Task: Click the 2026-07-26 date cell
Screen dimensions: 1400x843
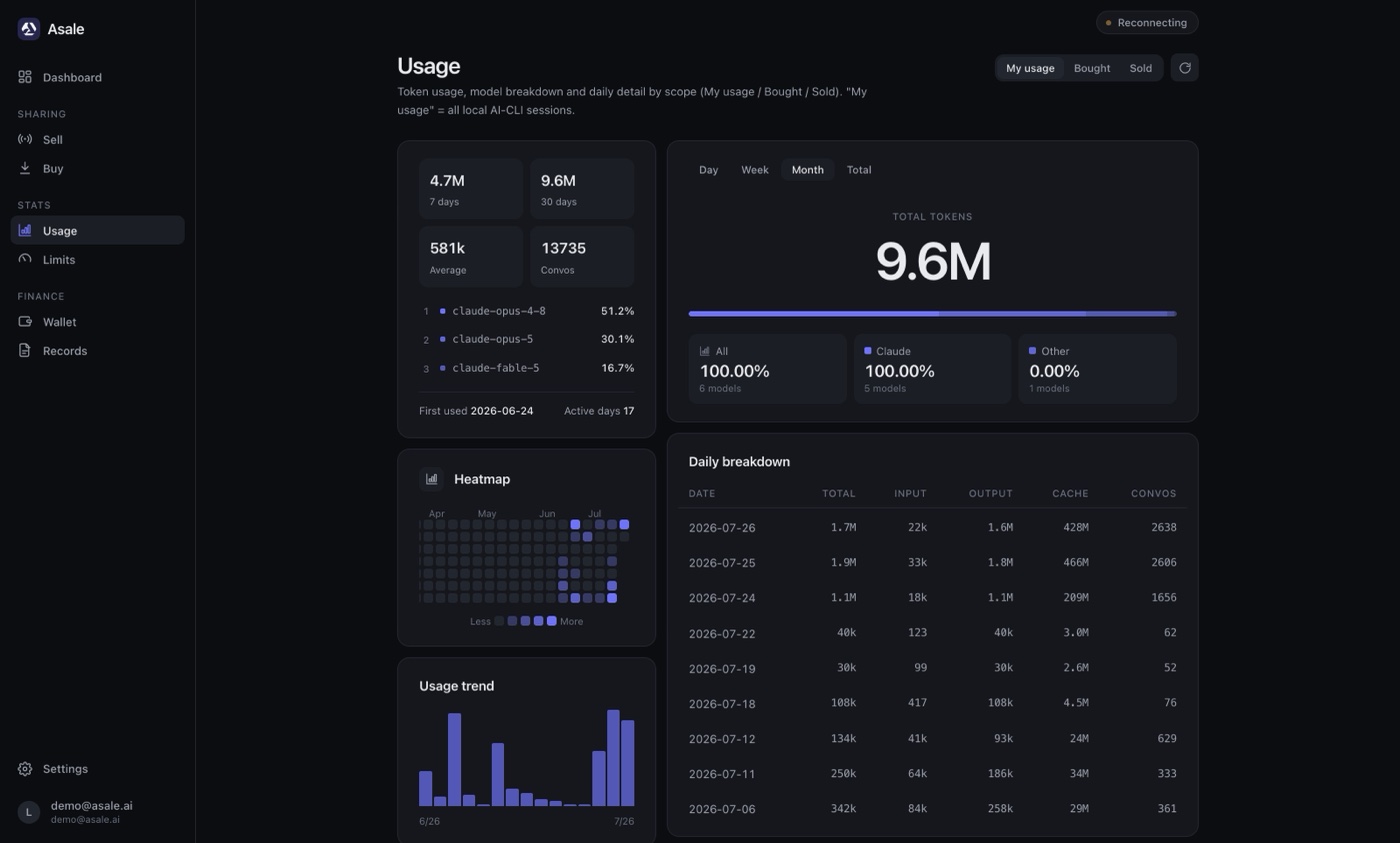Action: point(722,528)
